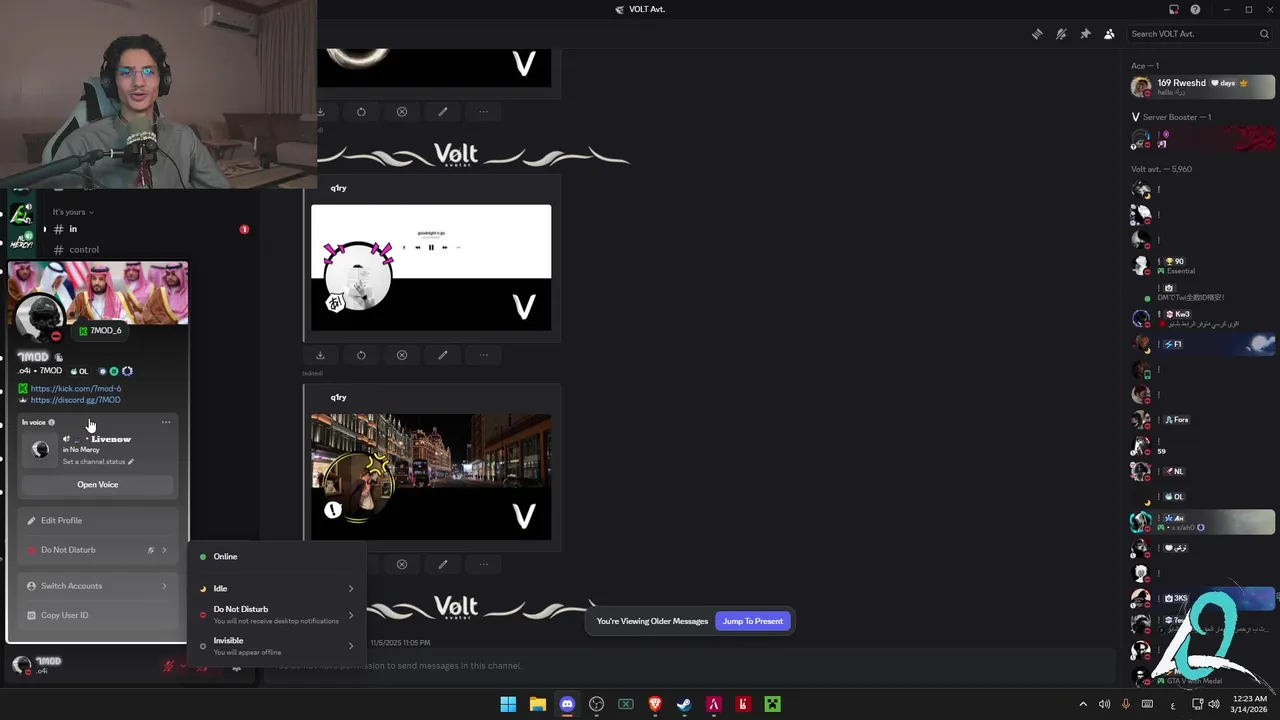This screenshot has height=720, width=1280.
Task: Open Steam from the taskbar
Action: pyautogui.click(x=684, y=705)
